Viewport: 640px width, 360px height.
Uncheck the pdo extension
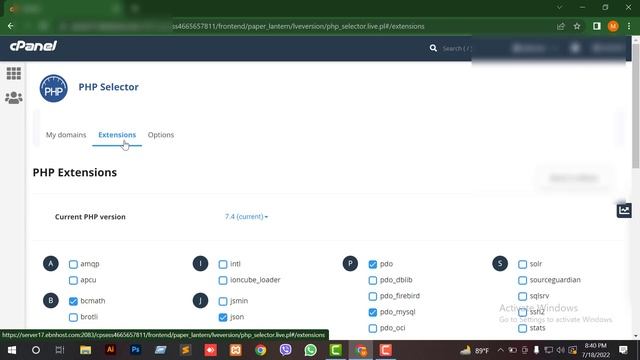373,264
